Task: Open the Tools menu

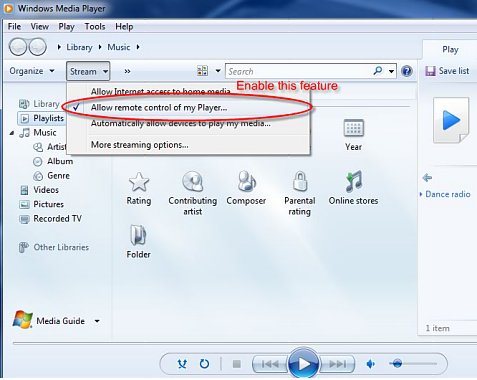Action: point(95,26)
